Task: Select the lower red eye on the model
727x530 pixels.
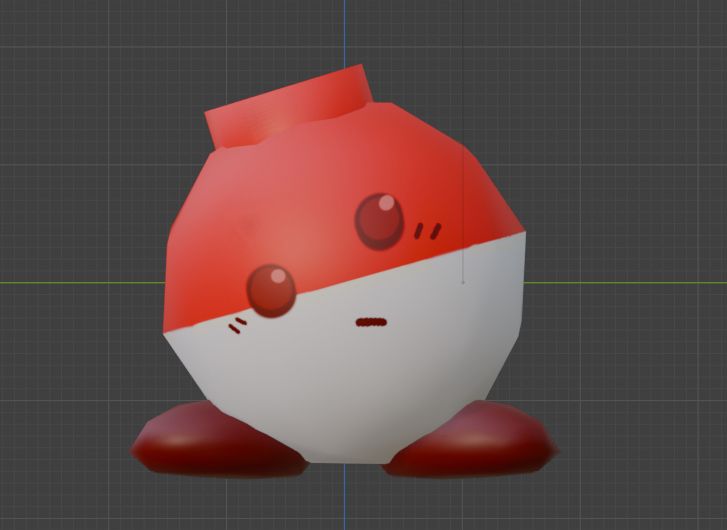Action: click(271, 291)
